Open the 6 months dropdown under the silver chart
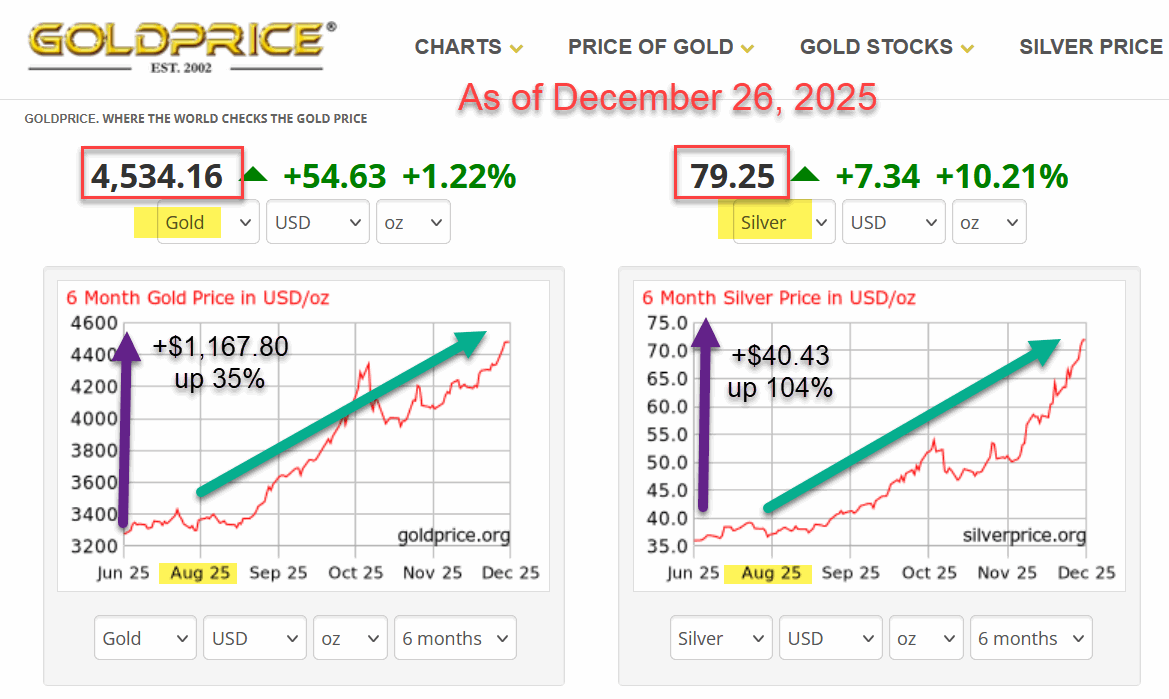This screenshot has width=1169, height=699. [1030, 637]
